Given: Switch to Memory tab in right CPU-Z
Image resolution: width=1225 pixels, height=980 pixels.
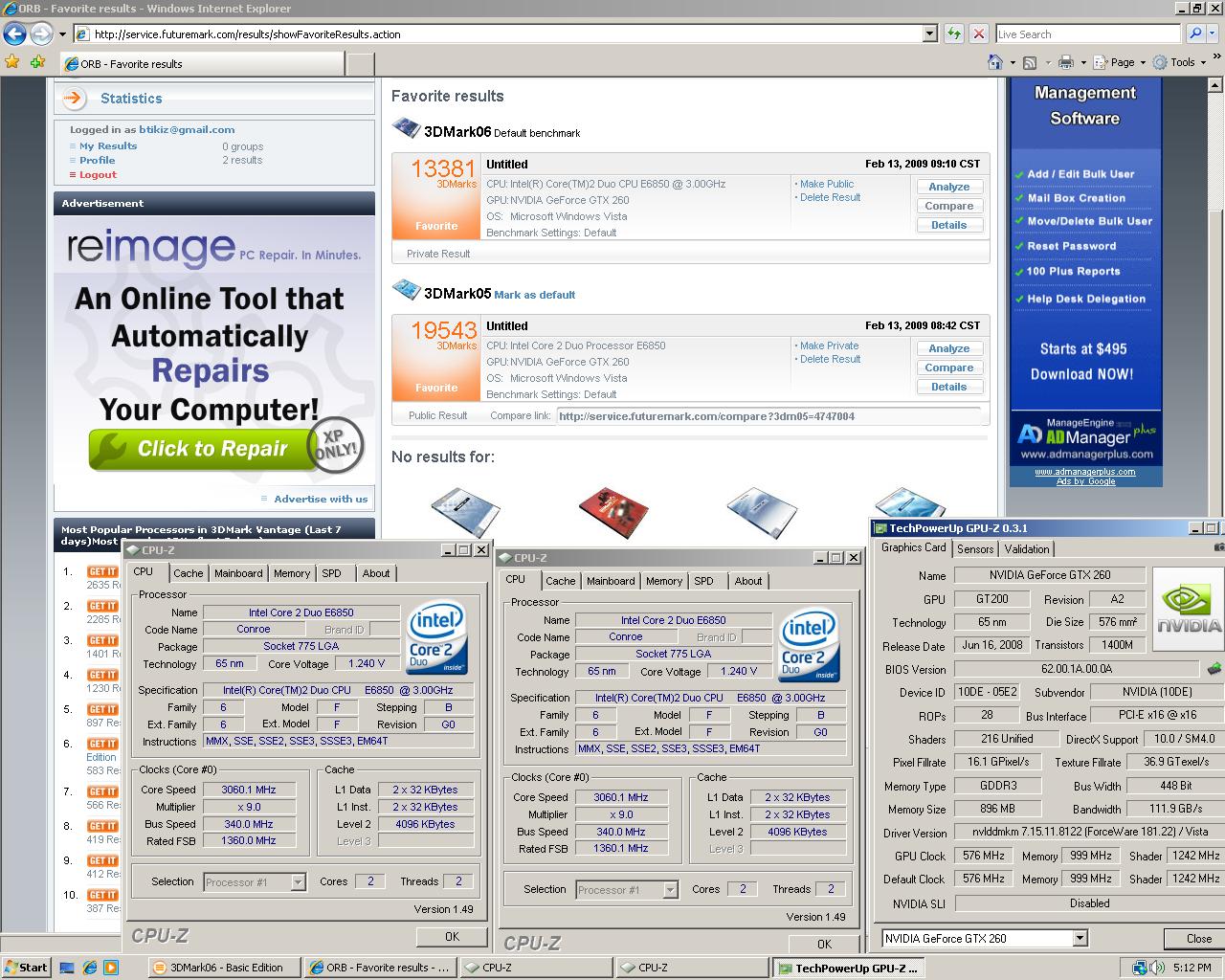Looking at the screenshot, I should coord(664,581).
